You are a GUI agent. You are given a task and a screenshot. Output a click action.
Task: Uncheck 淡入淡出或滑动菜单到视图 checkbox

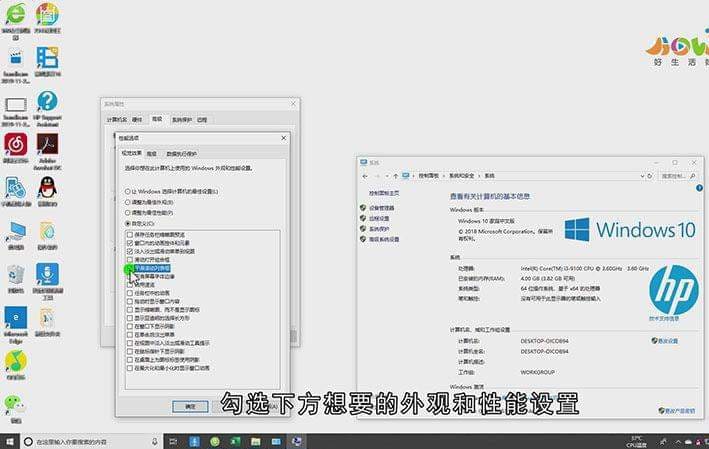[x=130, y=251]
